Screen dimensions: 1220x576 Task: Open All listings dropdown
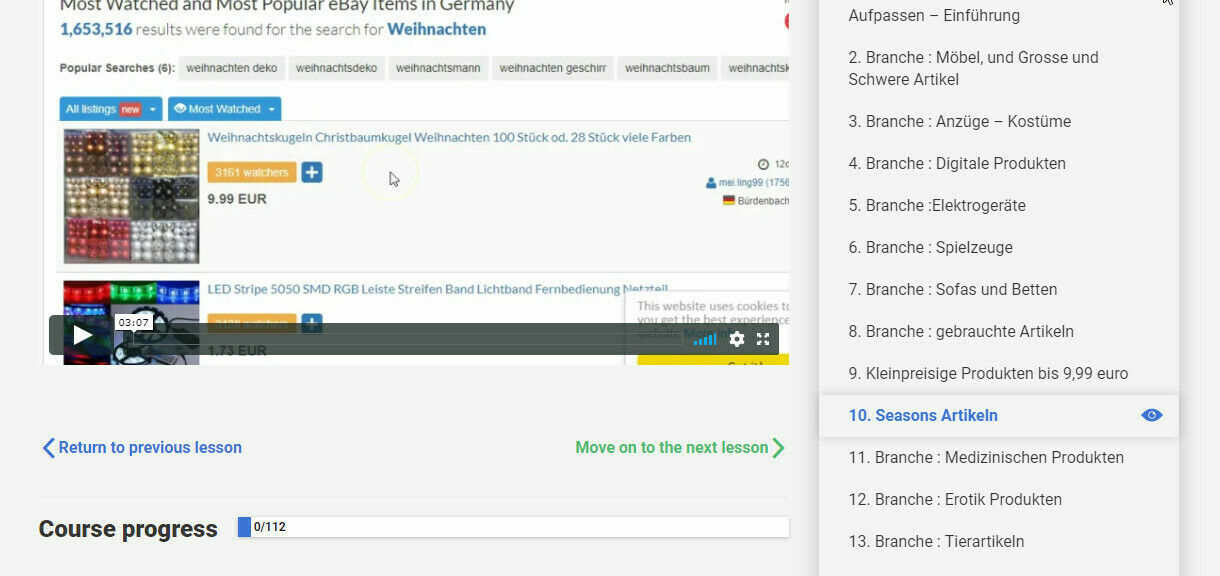[110, 109]
